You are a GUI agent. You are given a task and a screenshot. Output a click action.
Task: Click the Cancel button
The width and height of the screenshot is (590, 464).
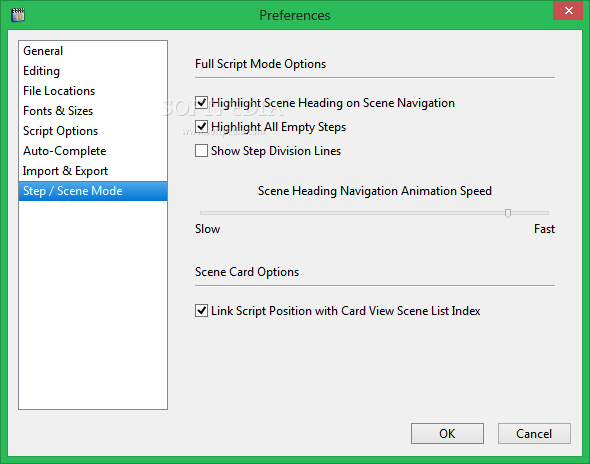click(534, 434)
